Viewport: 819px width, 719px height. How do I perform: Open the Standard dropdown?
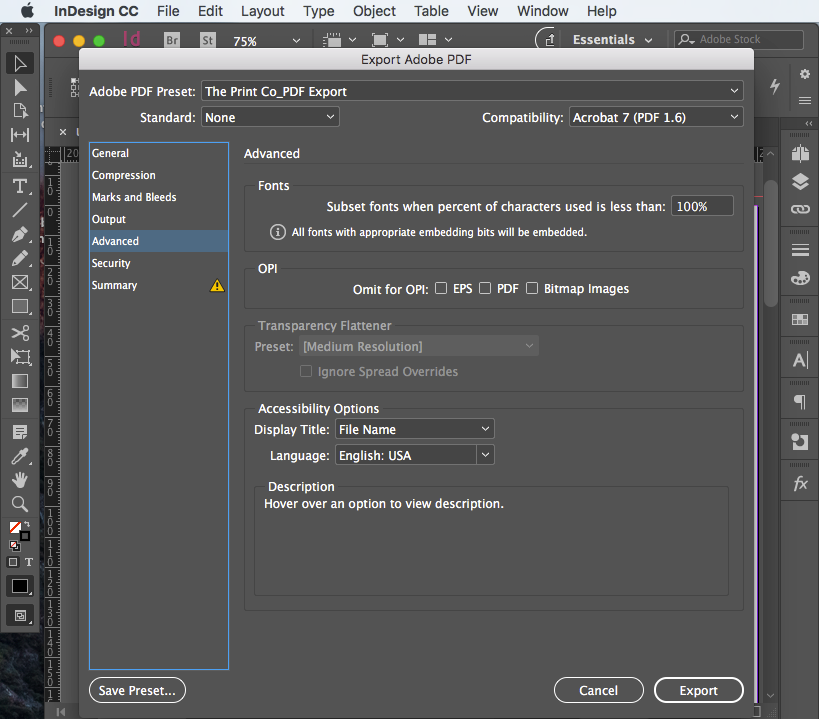coord(270,116)
